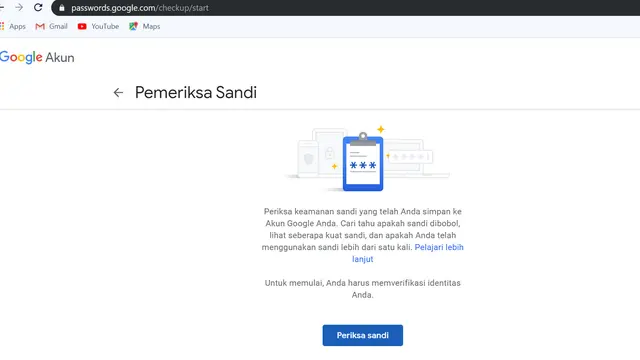
Task: Open the YouTube bookmark label
Action: click(105, 26)
